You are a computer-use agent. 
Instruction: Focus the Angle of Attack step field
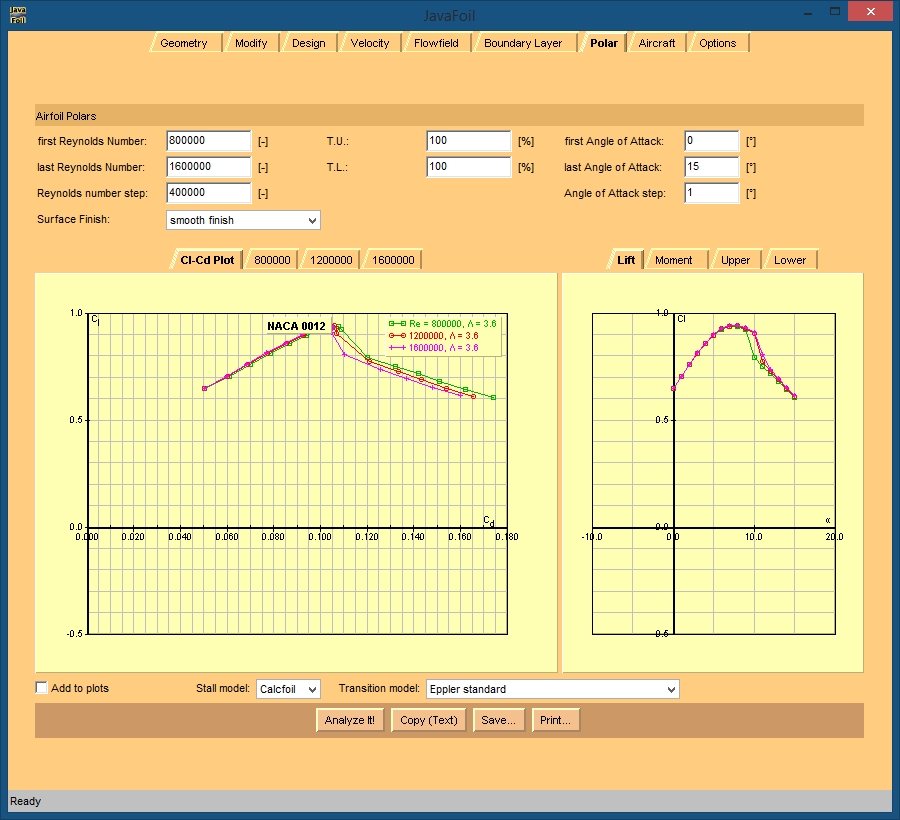[712, 193]
